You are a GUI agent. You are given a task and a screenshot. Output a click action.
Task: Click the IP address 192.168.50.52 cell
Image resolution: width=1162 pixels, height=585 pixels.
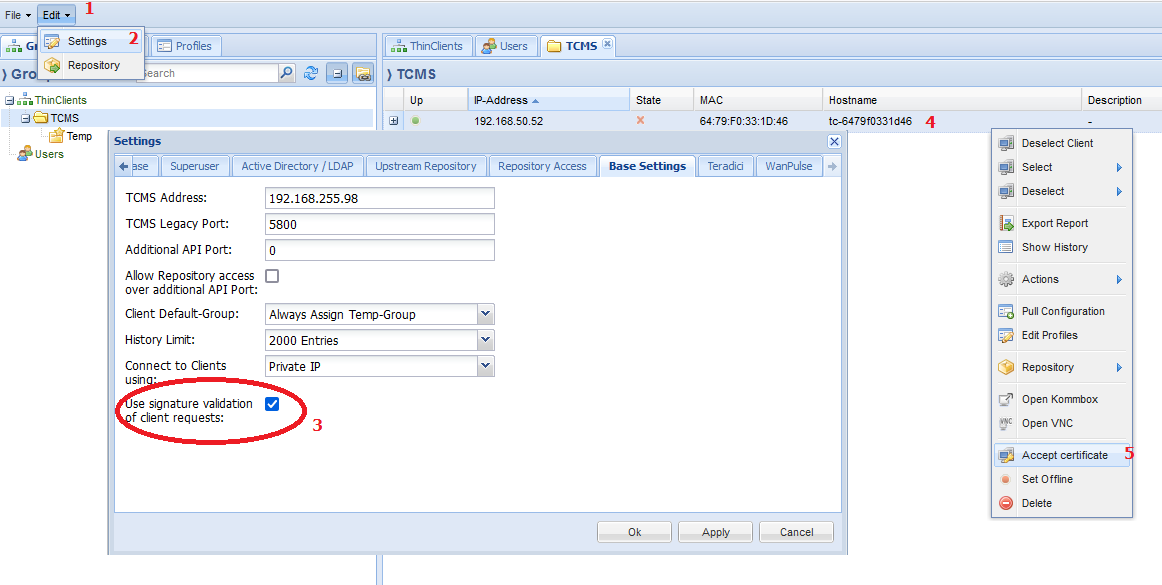tap(508, 121)
